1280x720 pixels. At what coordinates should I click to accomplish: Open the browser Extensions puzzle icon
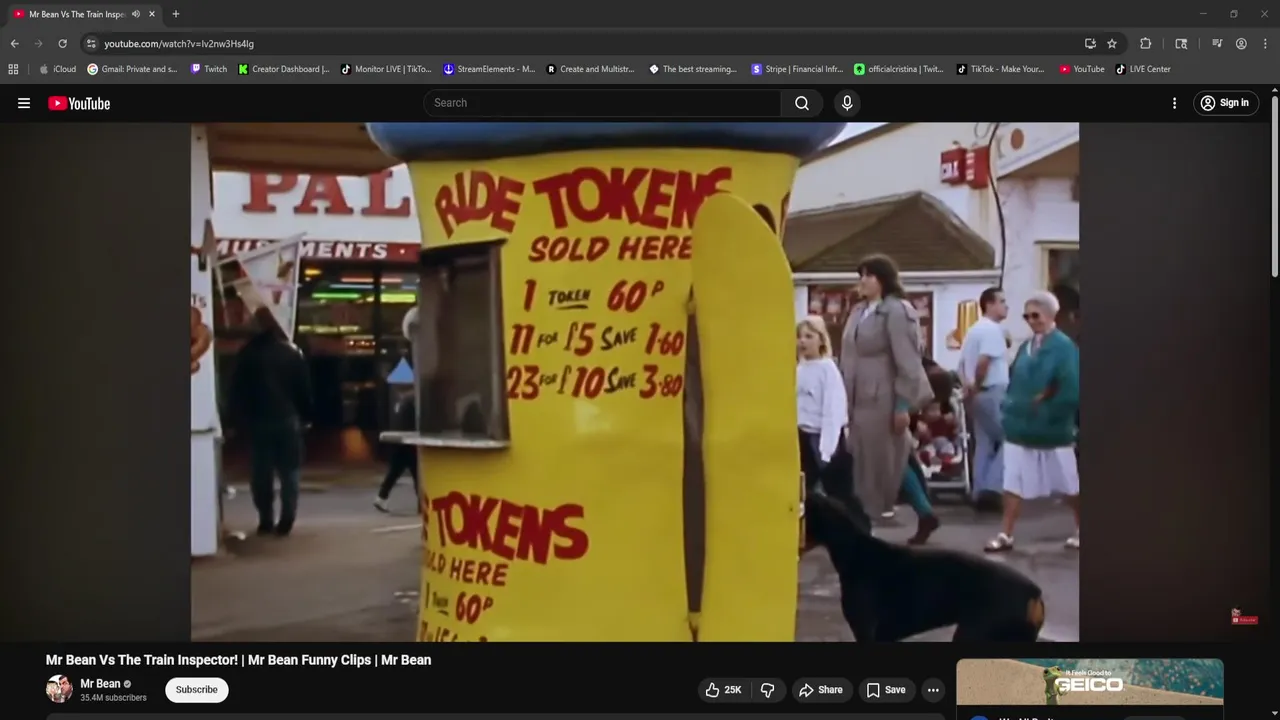(x=1146, y=44)
